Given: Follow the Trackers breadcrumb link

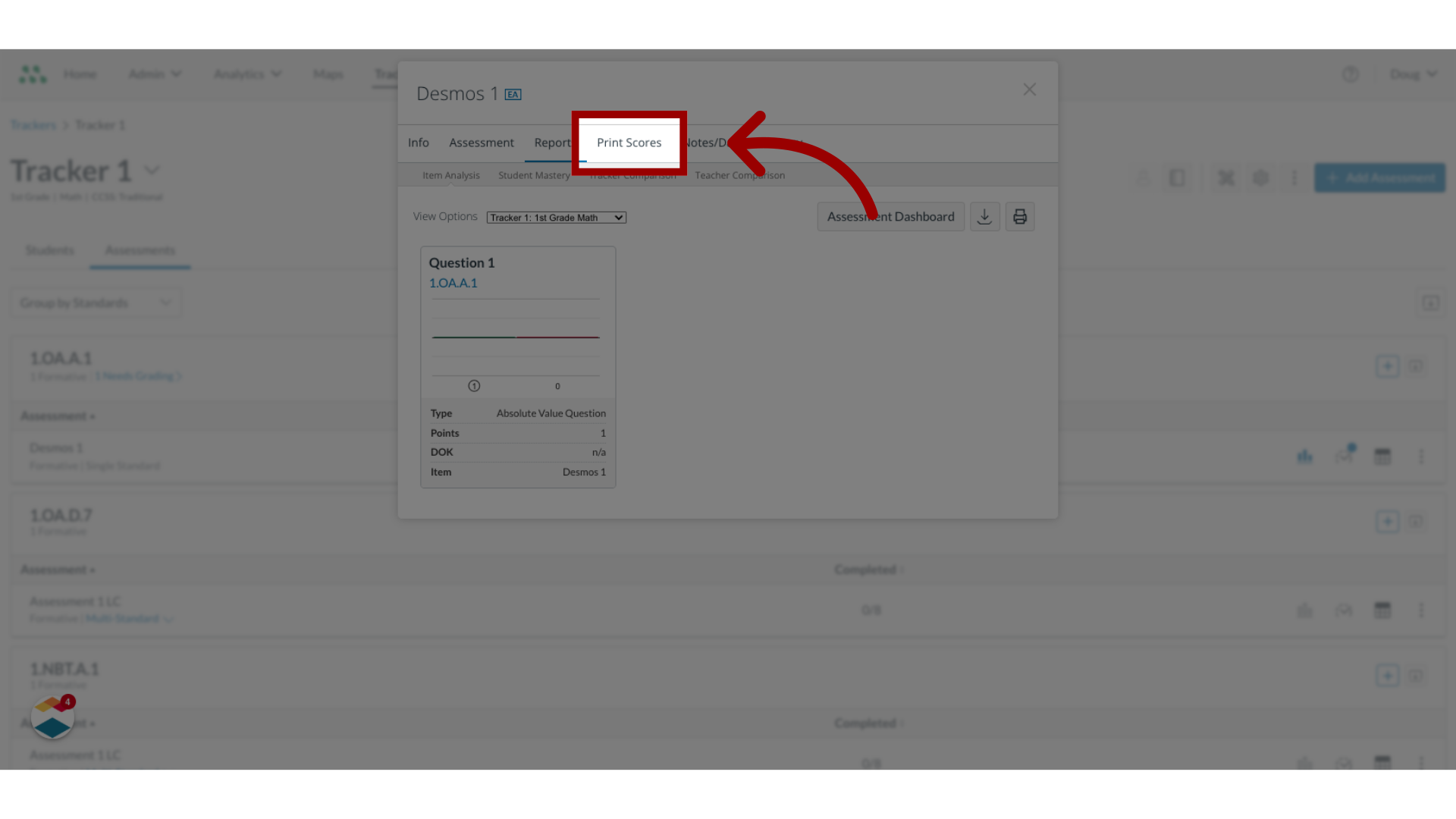Looking at the screenshot, I should tap(33, 125).
